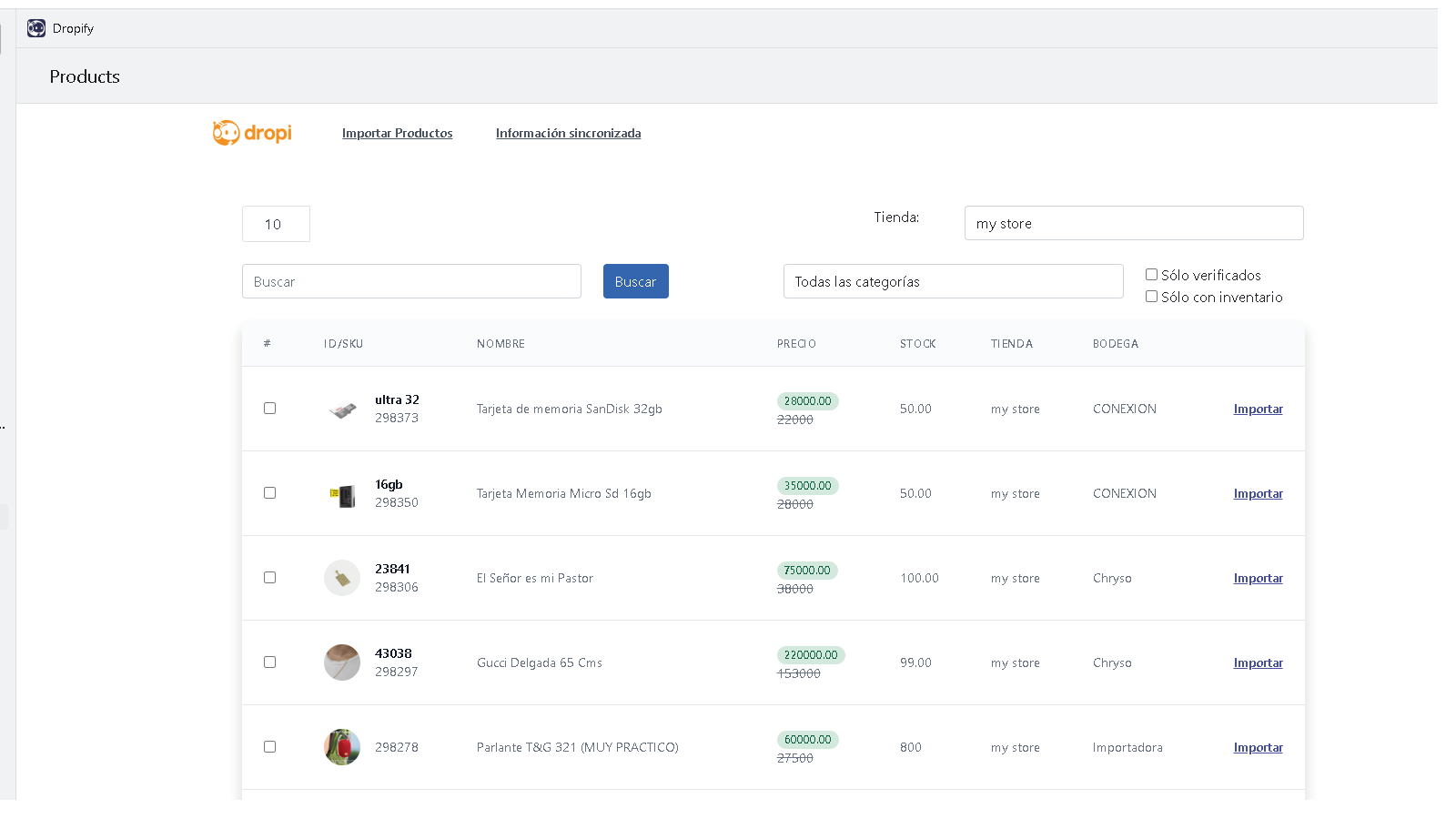1456x819 pixels.
Task: Open the Todas las categorías dropdown
Action: (953, 281)
